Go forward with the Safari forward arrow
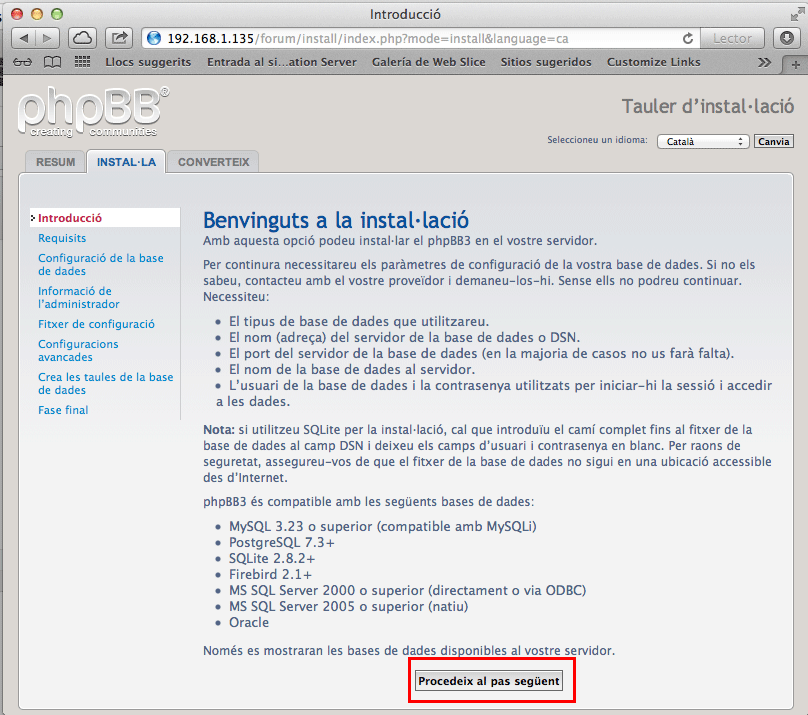 click(x=47, y=38)
